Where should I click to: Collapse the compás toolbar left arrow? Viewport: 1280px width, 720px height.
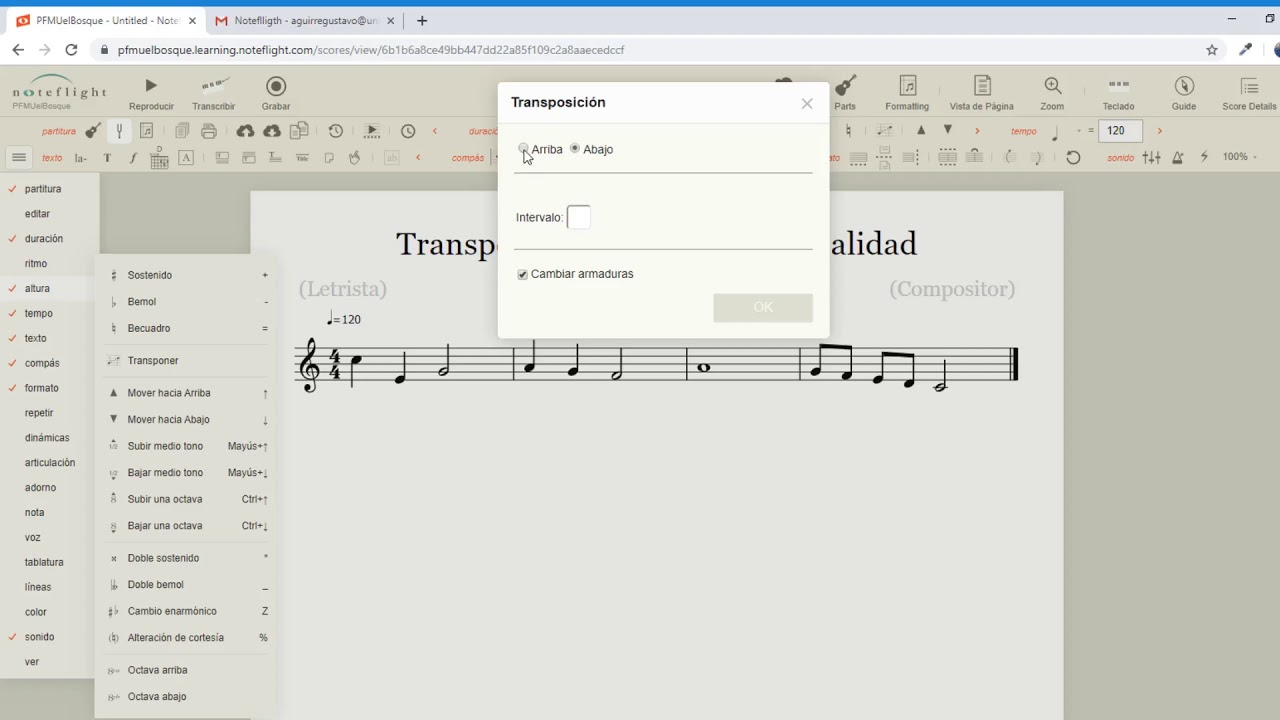tap(418, 157)
